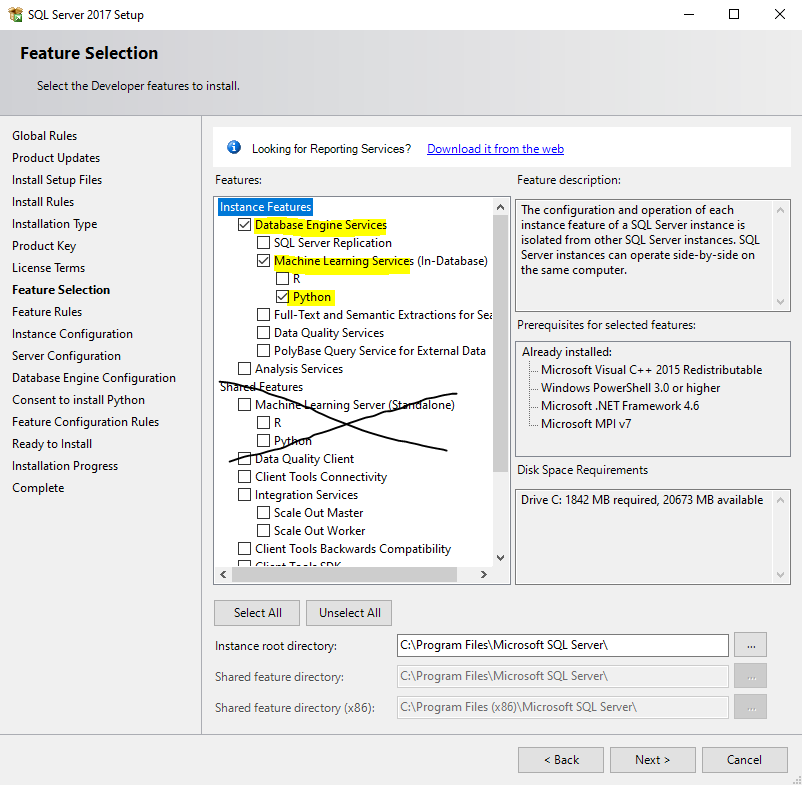This screenshot has height=785, width=802.
Task: Click Consent to install Python step
Action: click(x=78, y=399)
